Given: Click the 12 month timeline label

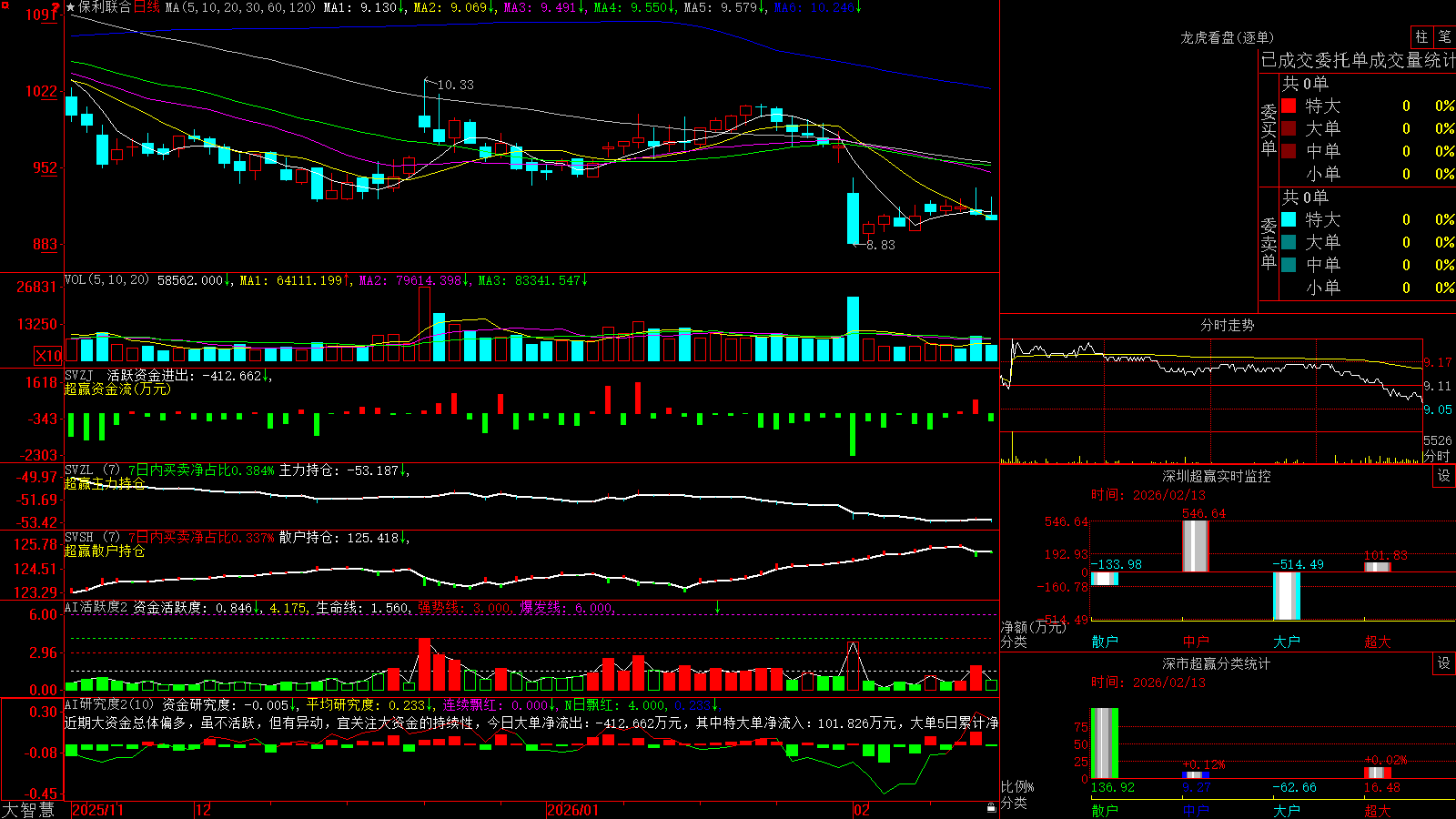Looking at the screenshot, I should [x=203, y=810].
